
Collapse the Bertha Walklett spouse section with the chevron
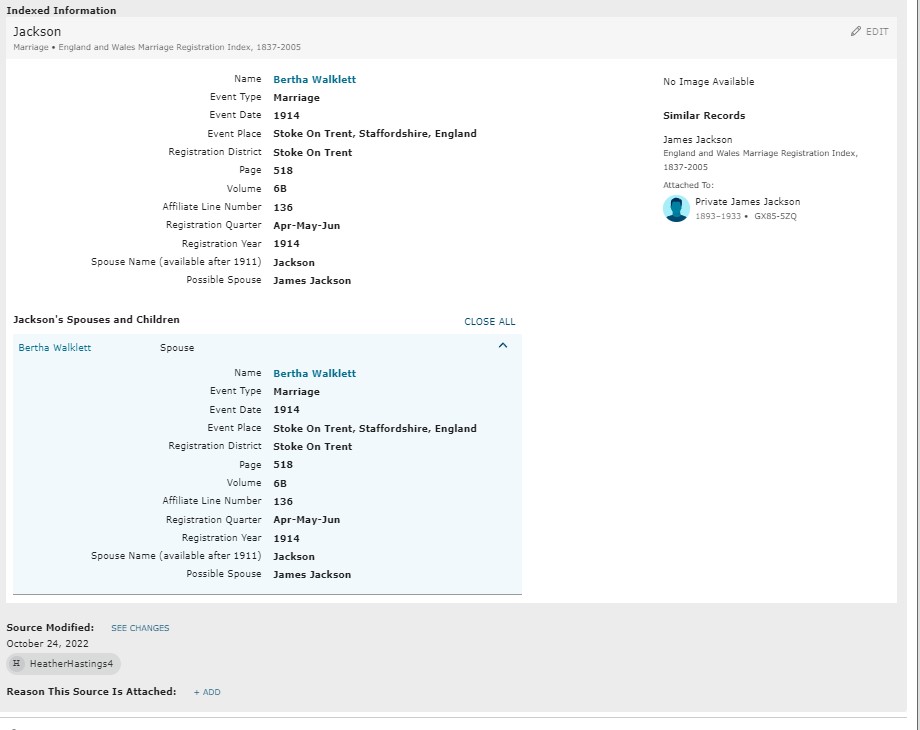pos(503,346)
